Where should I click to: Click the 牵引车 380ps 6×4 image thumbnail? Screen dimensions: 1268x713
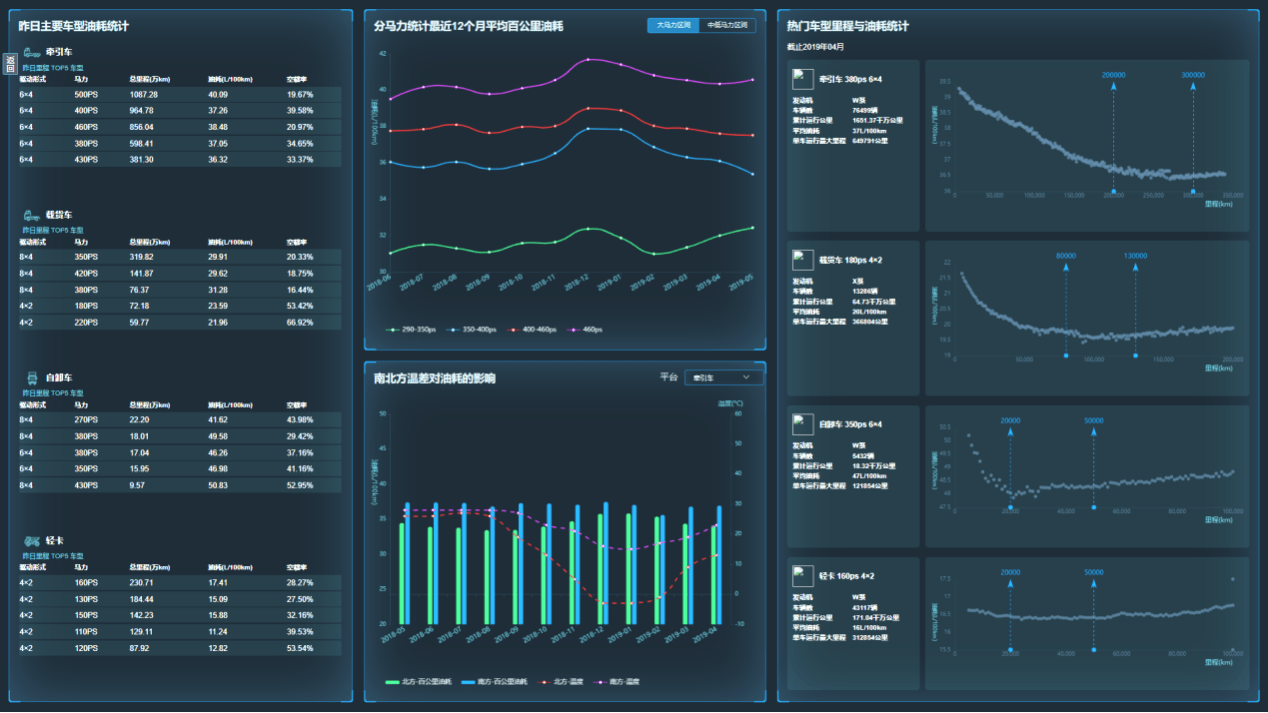[802, 79]
